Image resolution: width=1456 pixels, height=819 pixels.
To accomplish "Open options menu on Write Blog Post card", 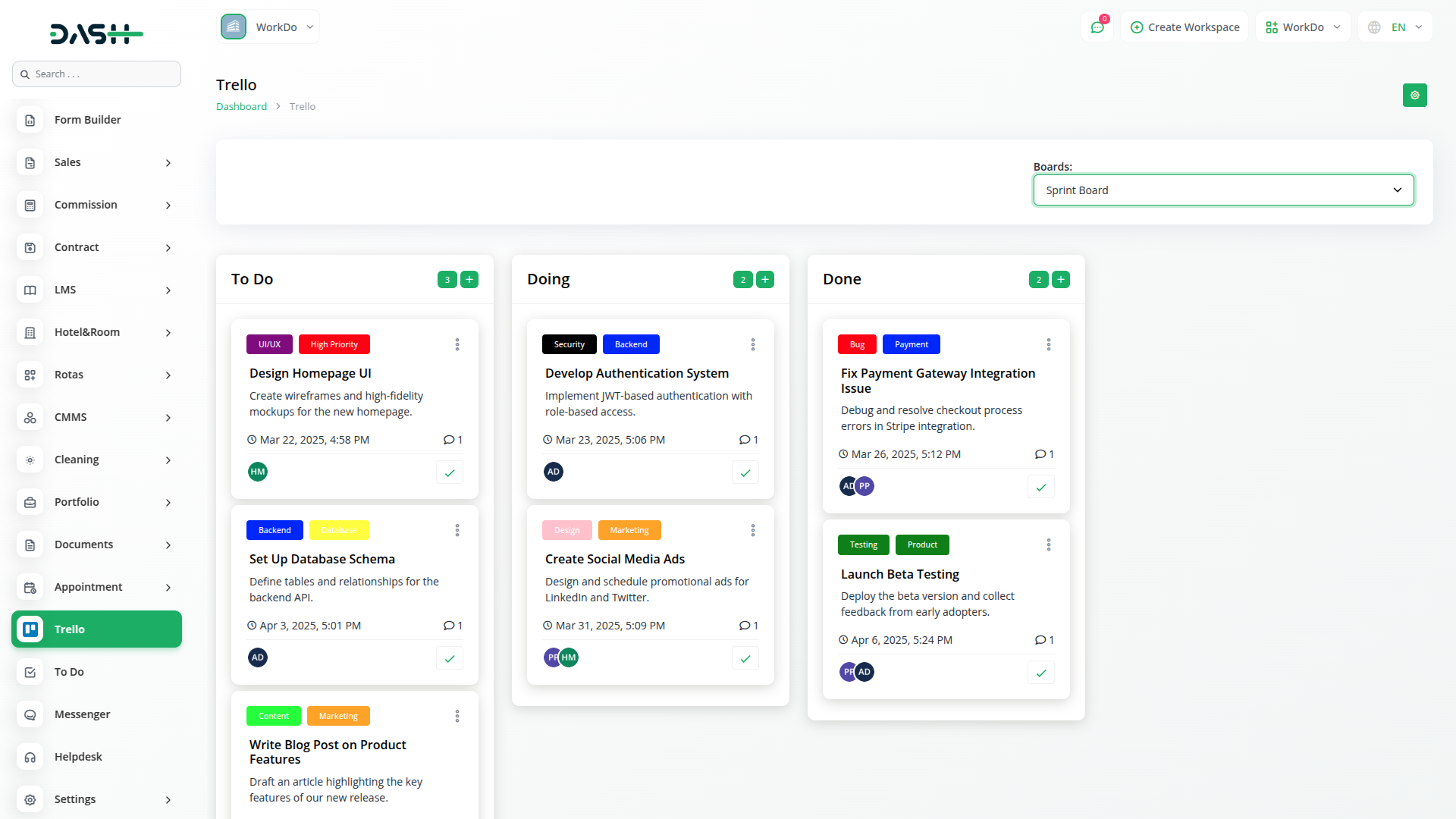I will click(x=457, y=716).
